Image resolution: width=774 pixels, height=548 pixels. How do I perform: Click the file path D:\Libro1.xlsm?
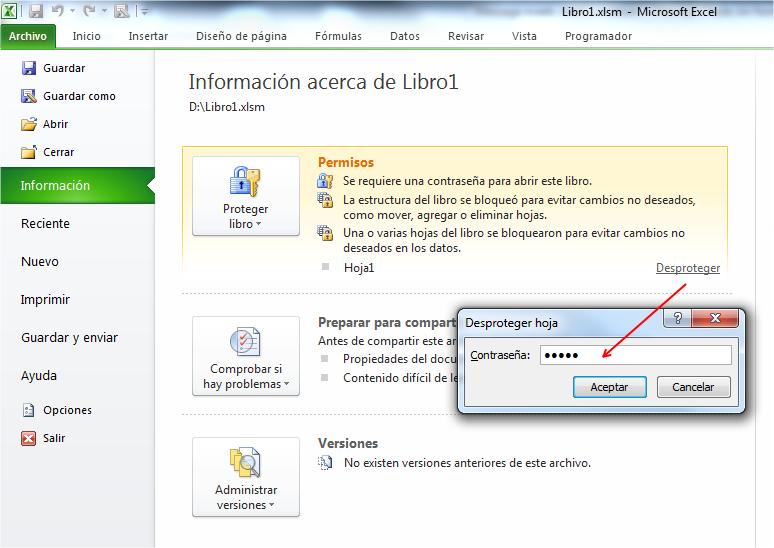click(x=227, y=107)
